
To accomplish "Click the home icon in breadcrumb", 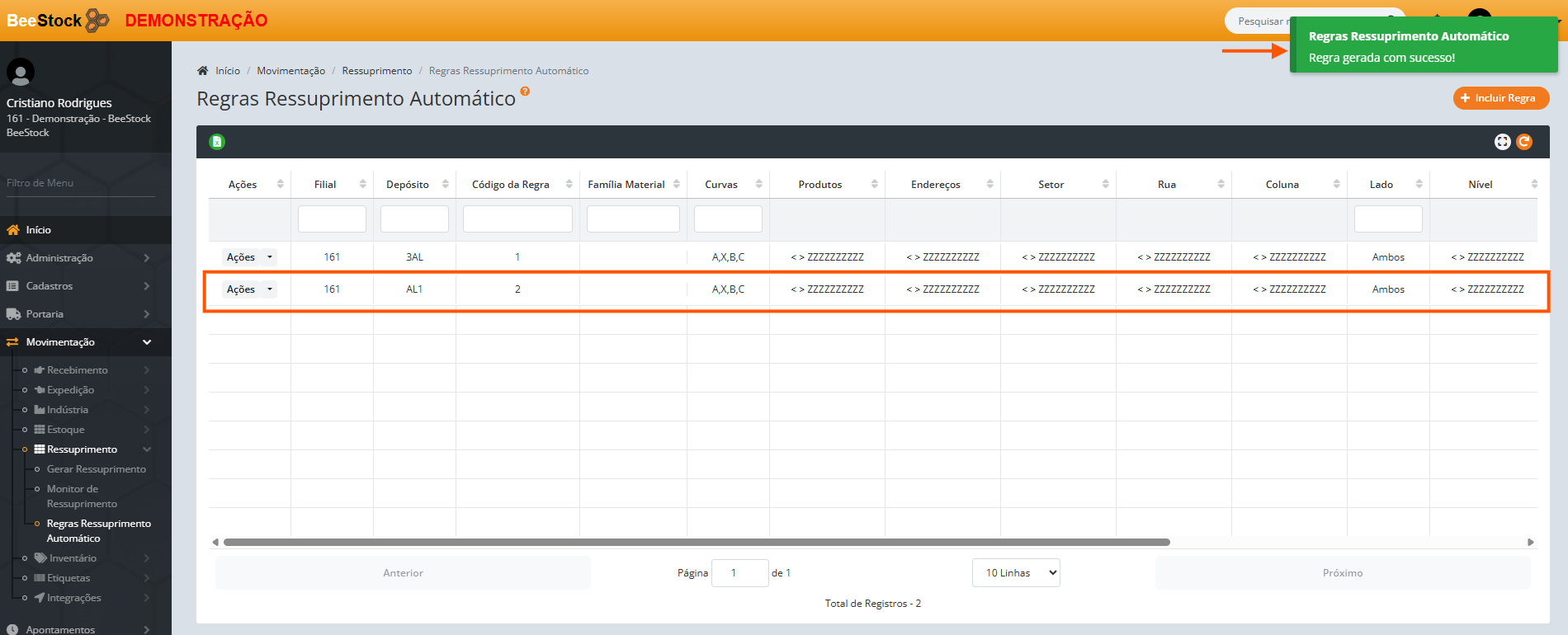I will (x=203, y=71).
